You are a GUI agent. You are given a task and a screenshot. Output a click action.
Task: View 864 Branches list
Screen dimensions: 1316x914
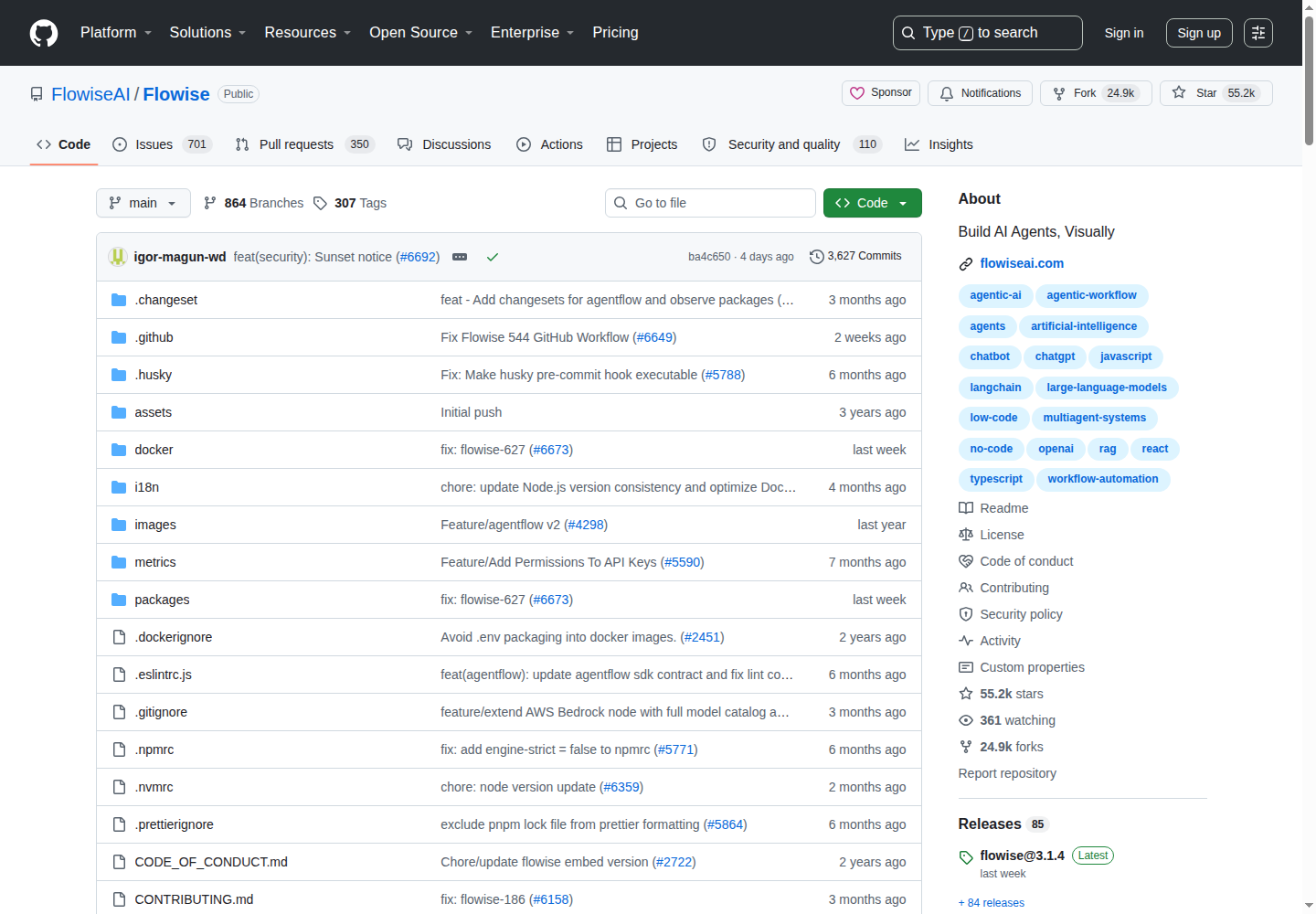click(x=253, y=203)
